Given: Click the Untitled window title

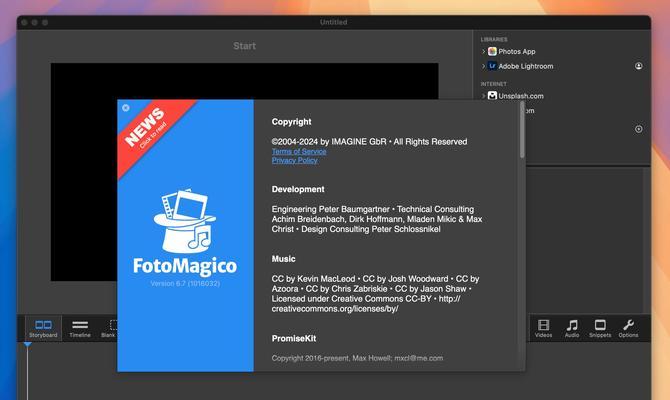Looking at the screenshot, I should tap(333, 22).
